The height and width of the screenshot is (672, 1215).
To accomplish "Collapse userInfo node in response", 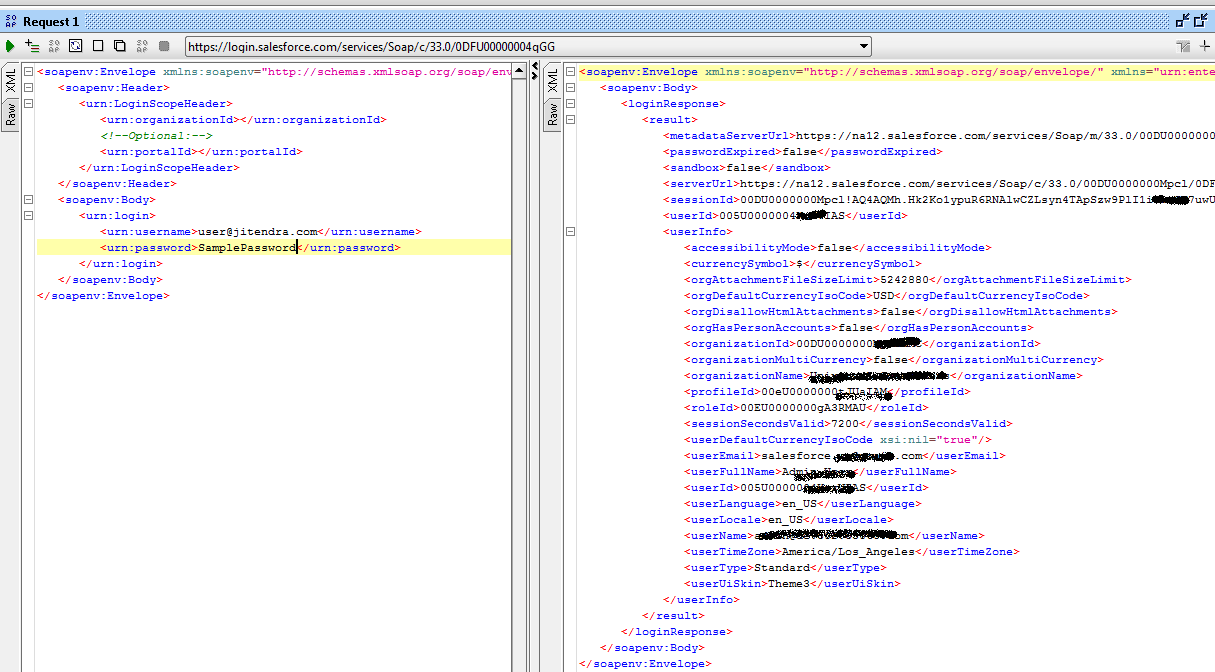I will (570, 232).
